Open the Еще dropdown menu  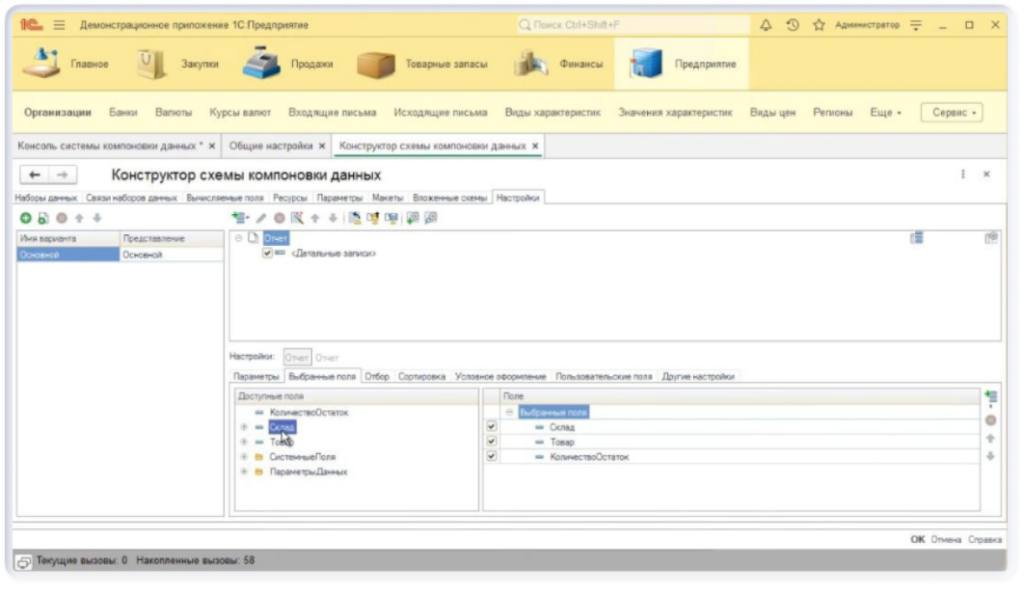pyautogui.click(x=885, y=113)
